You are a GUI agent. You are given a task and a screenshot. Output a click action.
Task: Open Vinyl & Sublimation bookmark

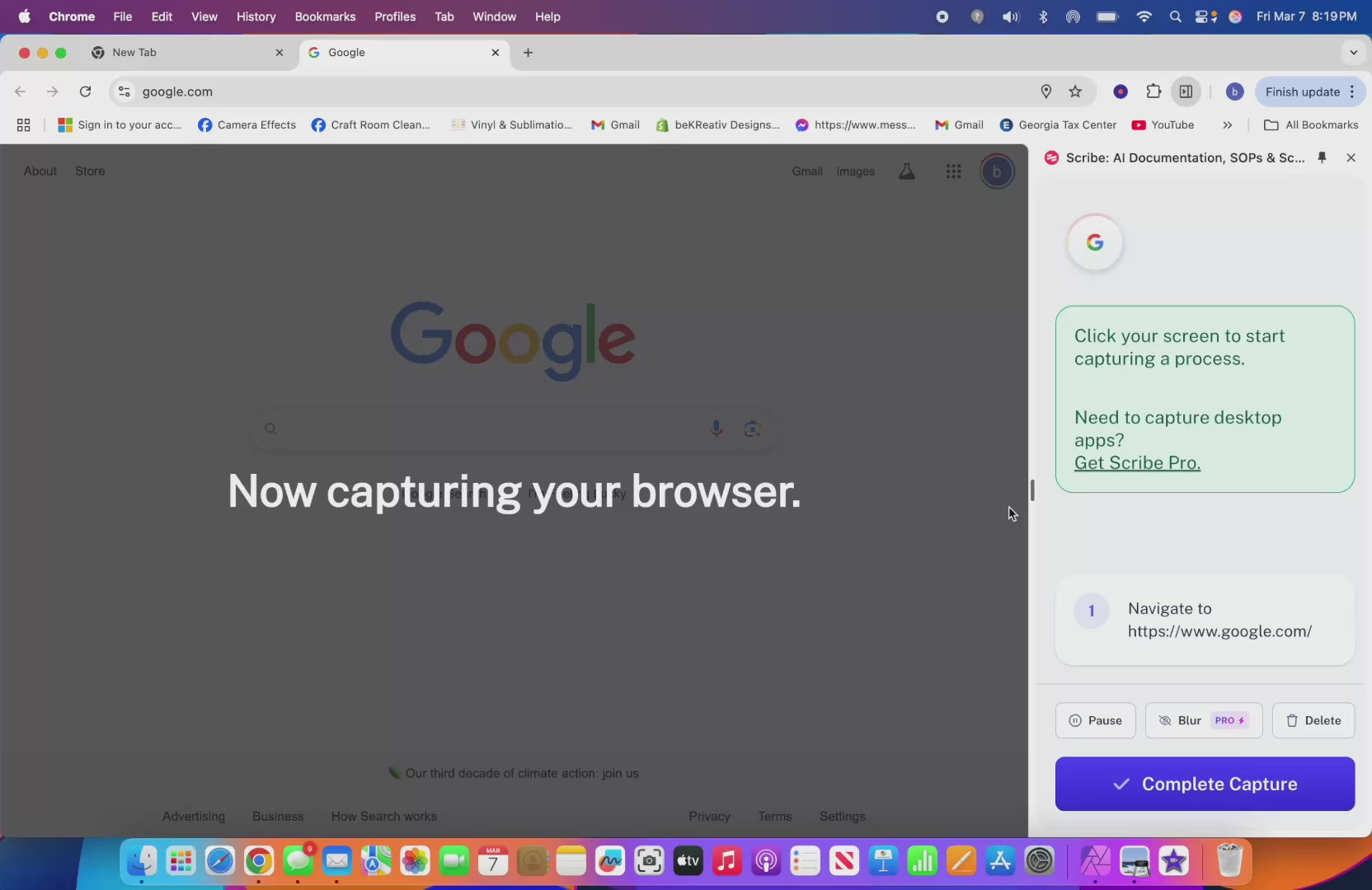pyautogui.click(x=511, y=125)
